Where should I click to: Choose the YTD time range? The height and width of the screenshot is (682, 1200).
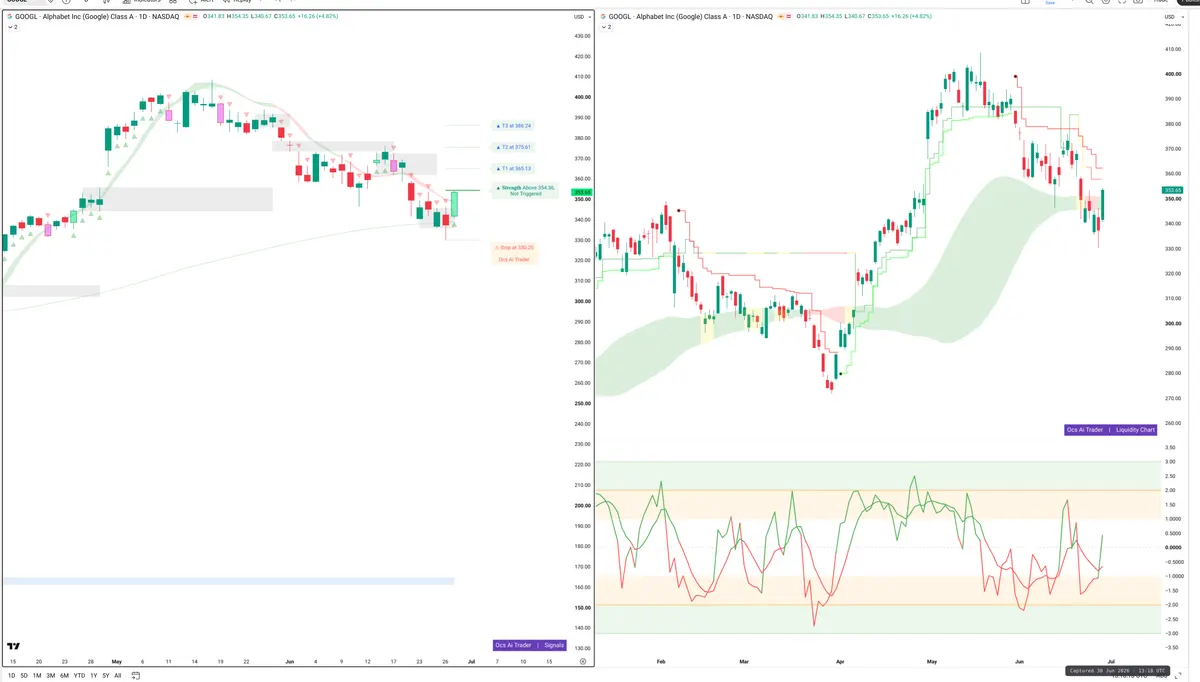79,676
